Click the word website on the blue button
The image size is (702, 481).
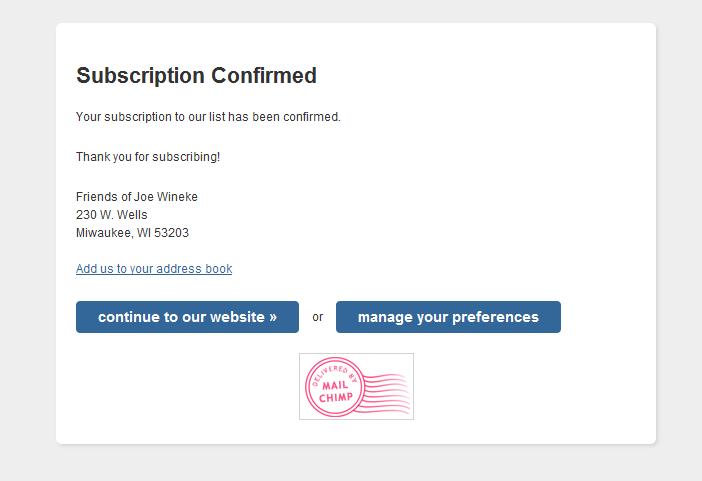237,317
